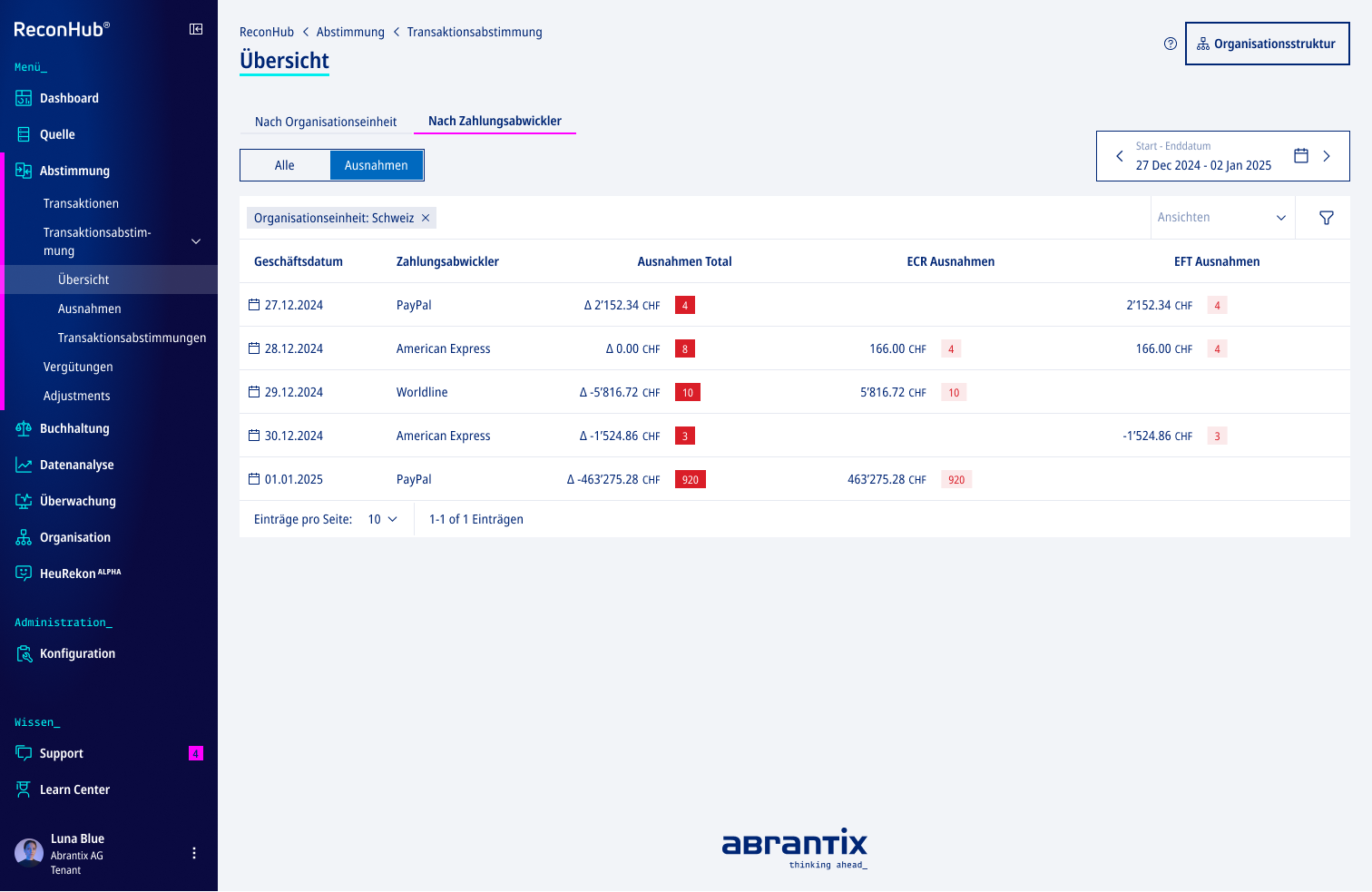Navigate to Abstimmung breadcrumb link
Image resolution: width=1372 pixels, height=892 pixels.
pyautogui.click(x=350, y=32)
